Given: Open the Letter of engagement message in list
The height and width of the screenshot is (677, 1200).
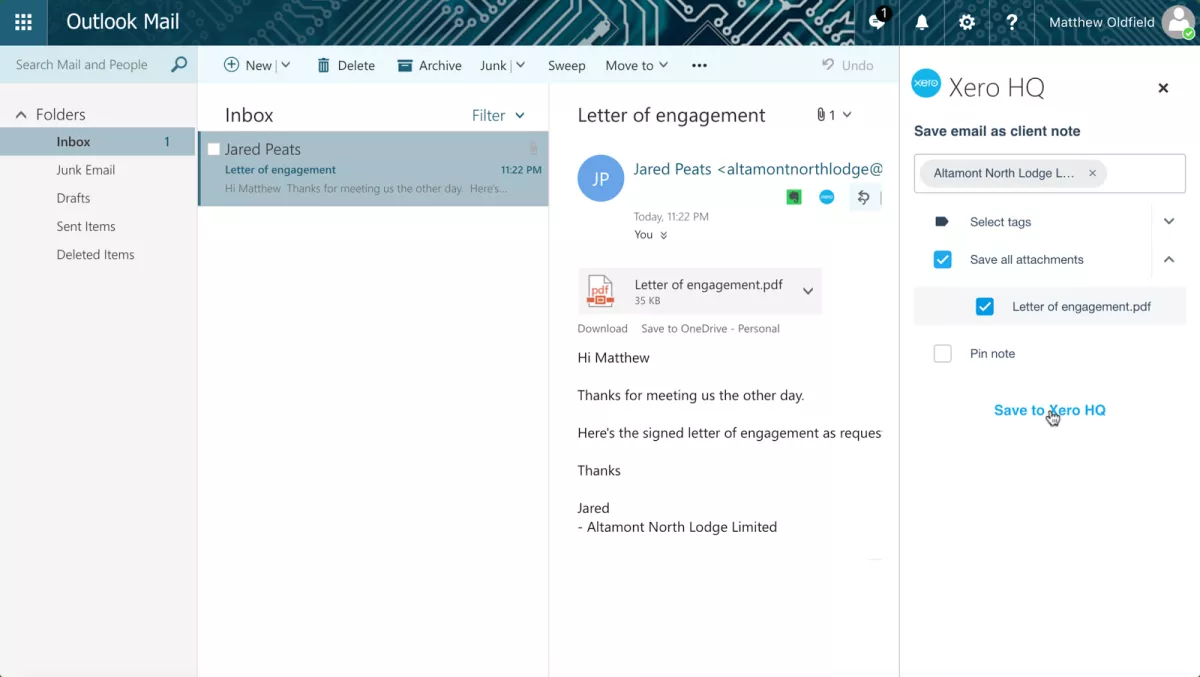Looking at the screenshot, I should [373, 168].
